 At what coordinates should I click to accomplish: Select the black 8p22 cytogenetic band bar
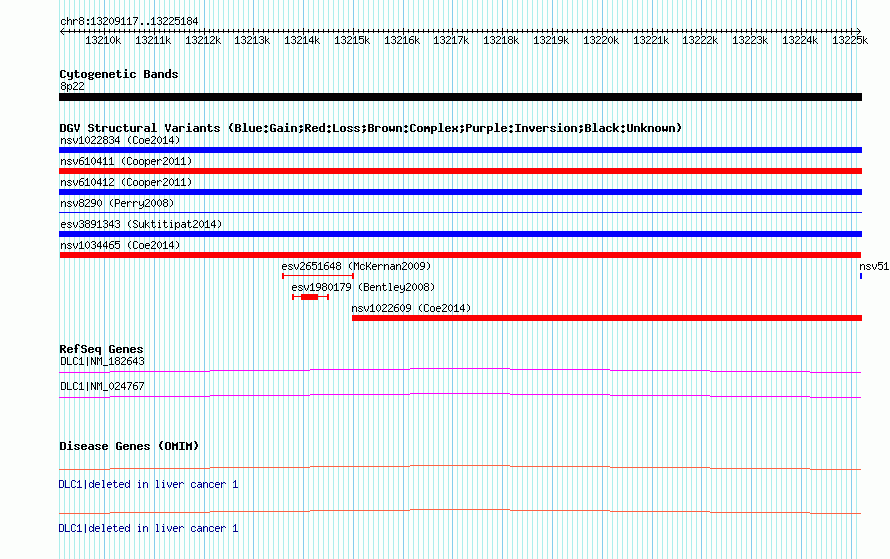(460, 97)
